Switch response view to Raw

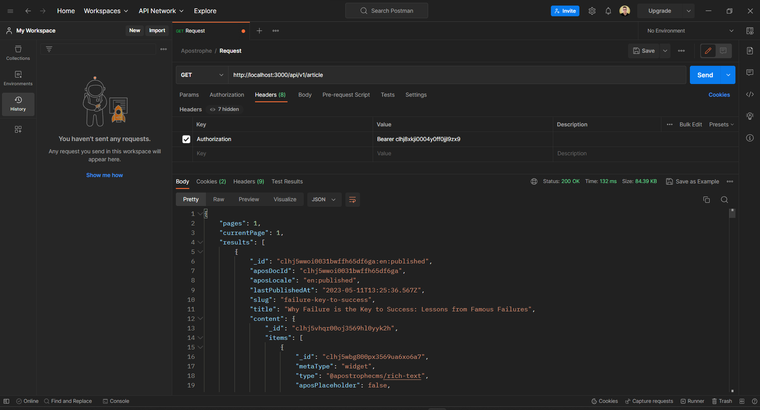pyautogui.click(x=219, y=200)
